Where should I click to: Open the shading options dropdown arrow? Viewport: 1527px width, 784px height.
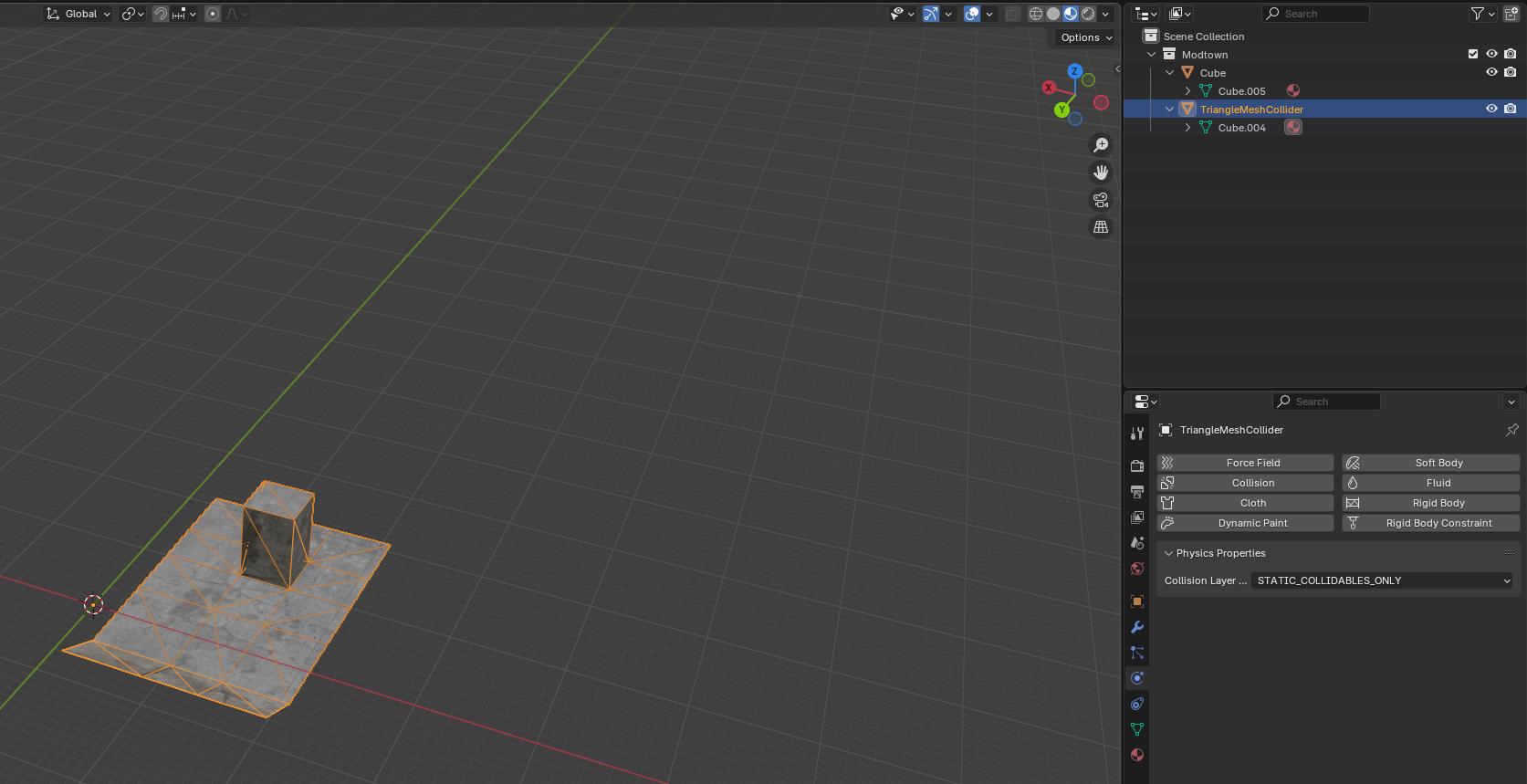[x=1105, y=14]
